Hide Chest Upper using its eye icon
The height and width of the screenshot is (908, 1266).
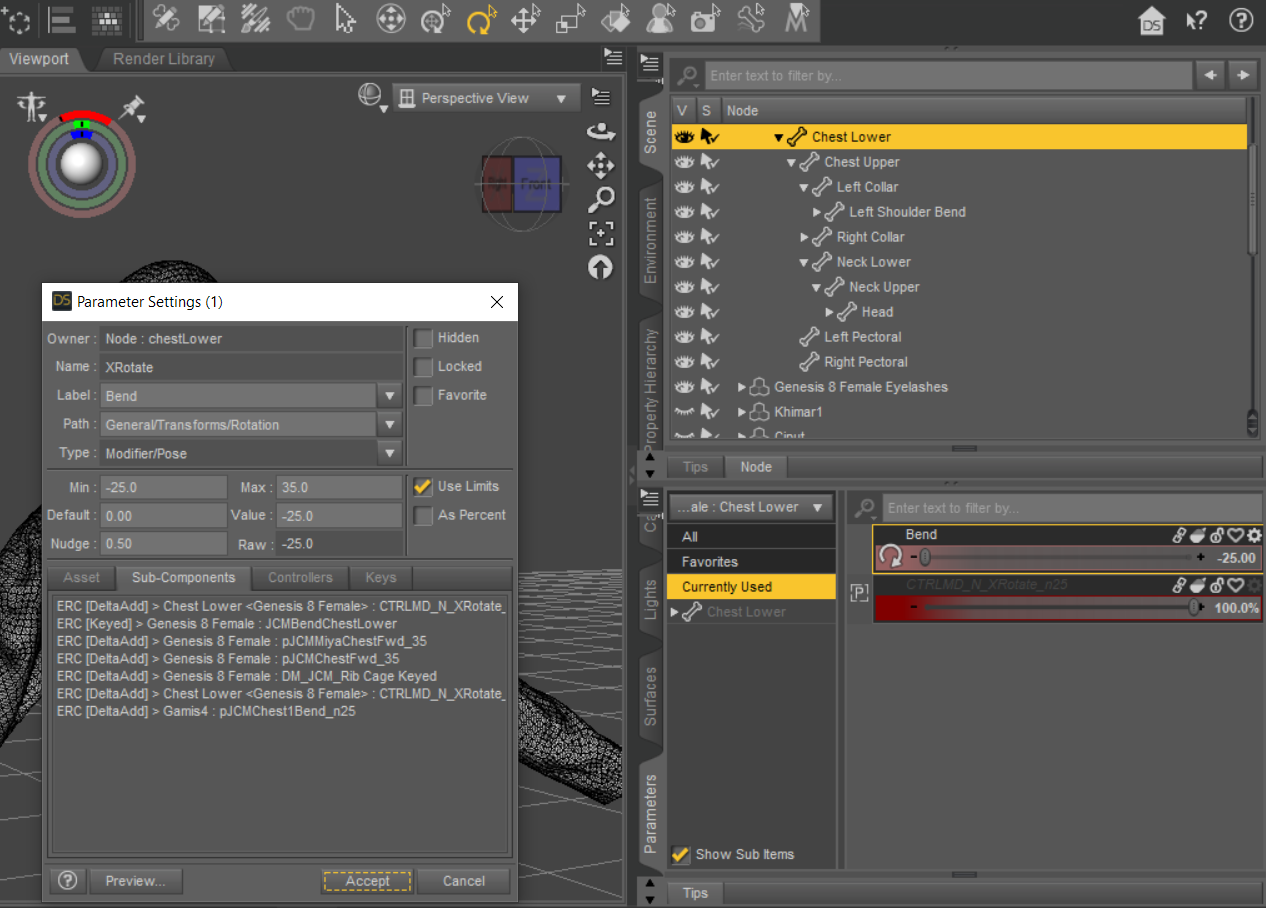684,162
